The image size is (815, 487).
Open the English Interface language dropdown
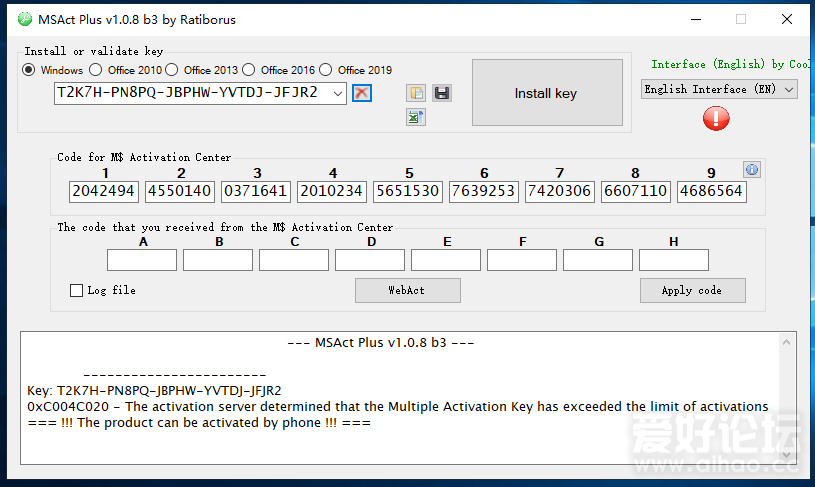point(719,89)
